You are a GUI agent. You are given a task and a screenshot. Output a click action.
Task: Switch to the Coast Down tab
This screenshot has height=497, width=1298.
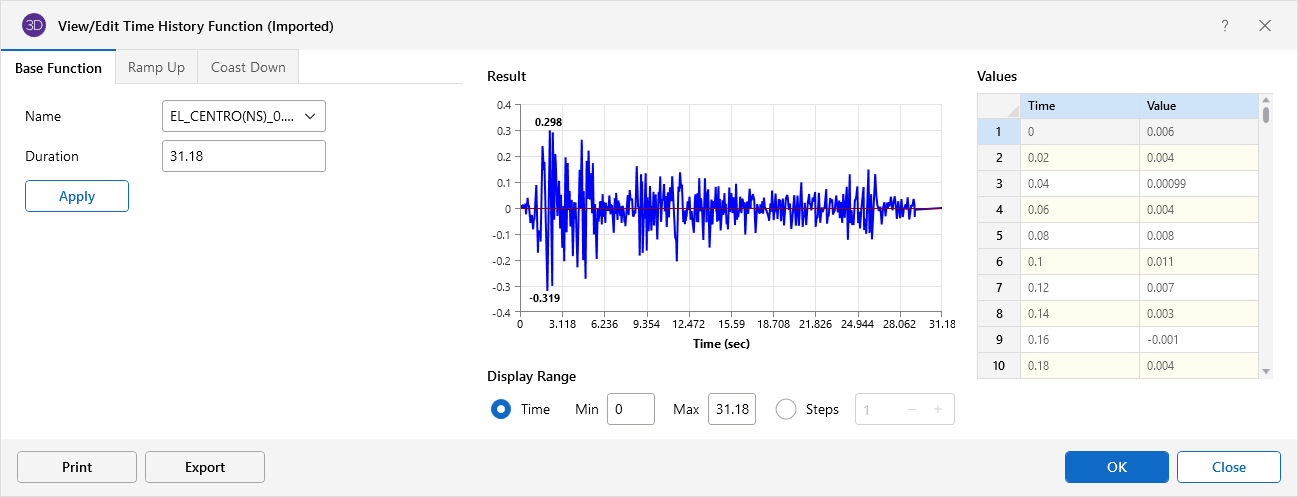point(248,68)
